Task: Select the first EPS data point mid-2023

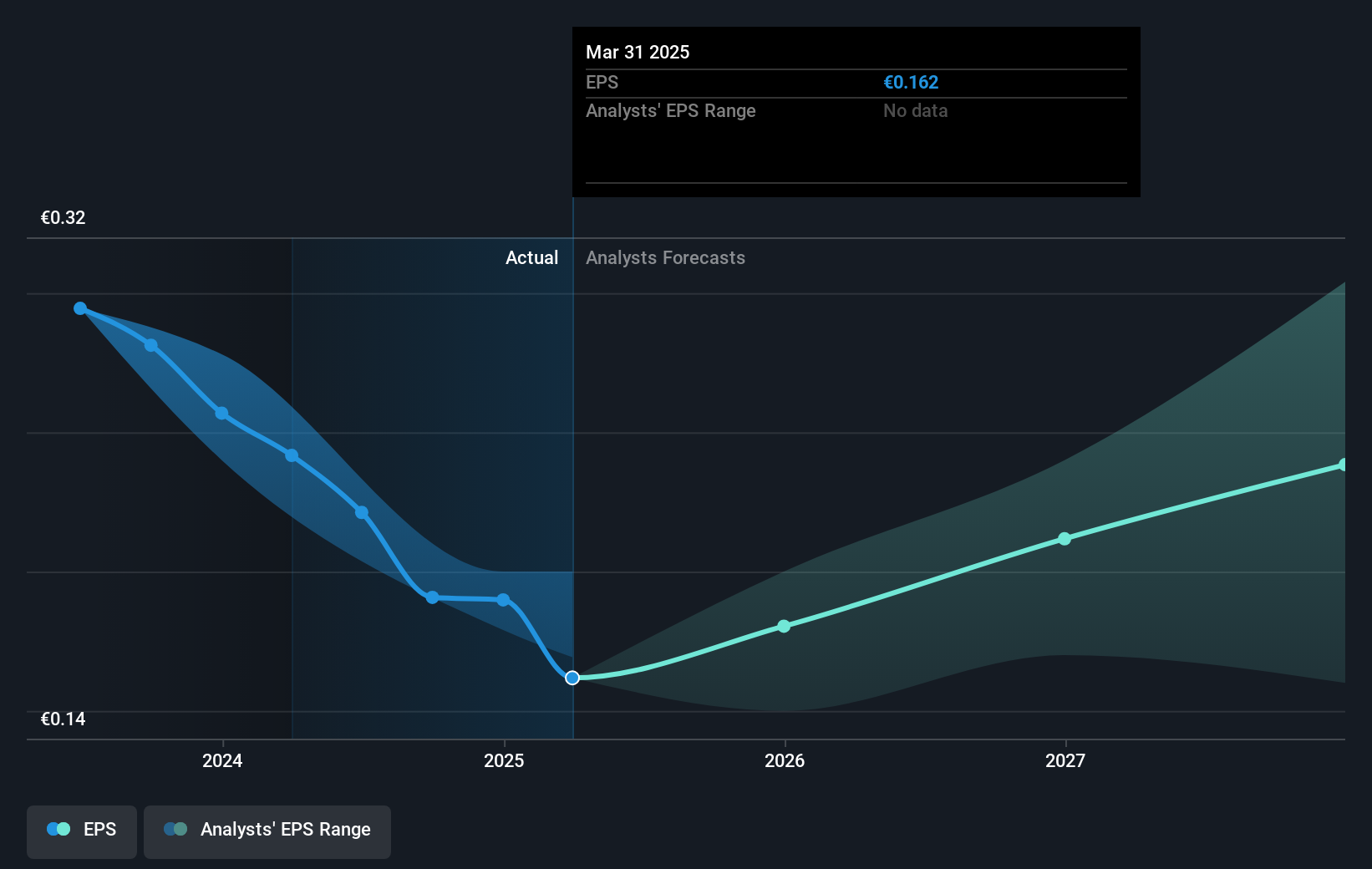Action: (80, 308)
